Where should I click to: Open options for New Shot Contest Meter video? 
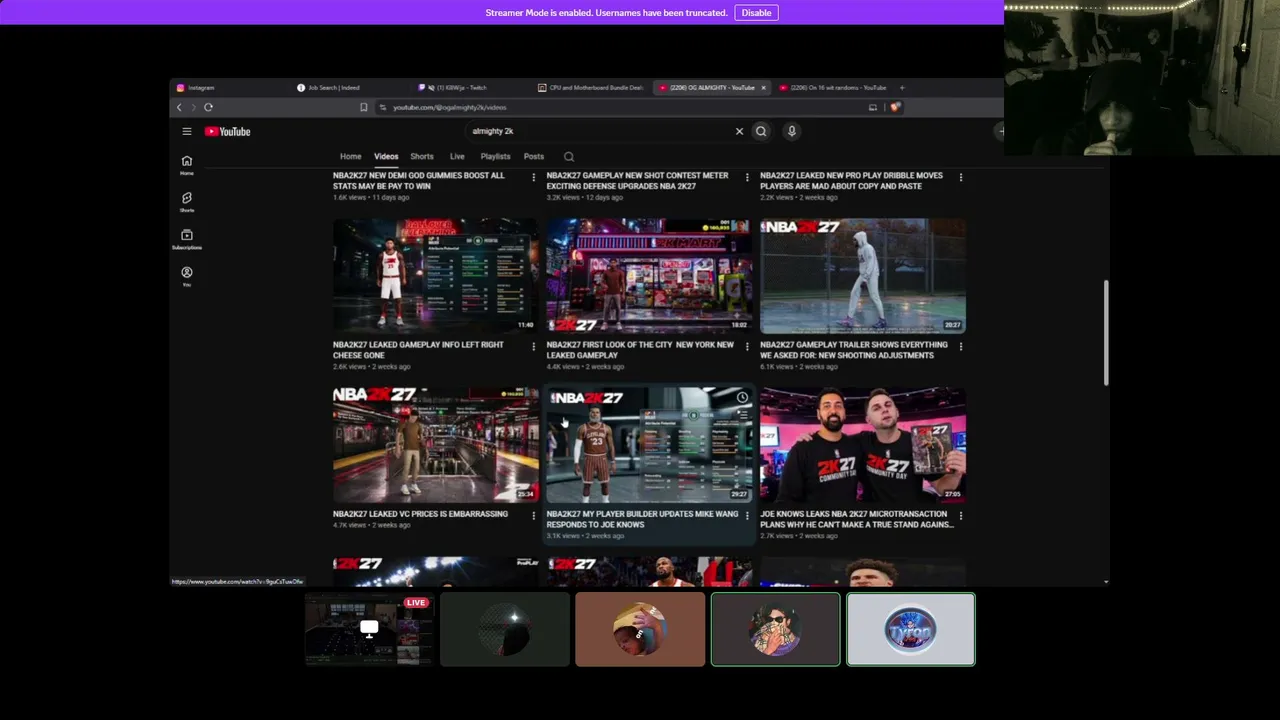pos(747,178)
